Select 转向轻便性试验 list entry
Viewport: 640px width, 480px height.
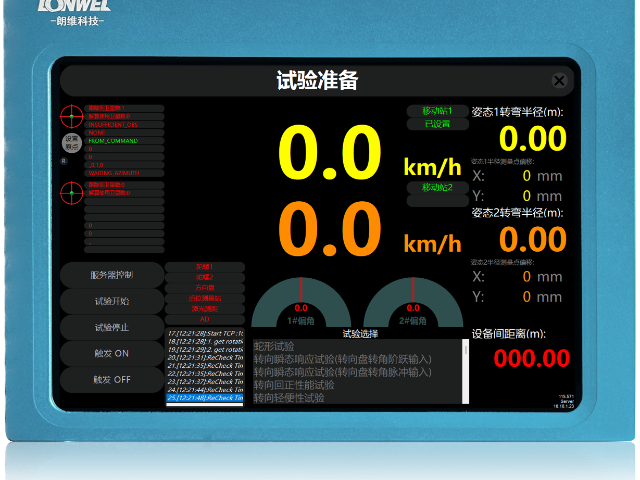point(289,397)
